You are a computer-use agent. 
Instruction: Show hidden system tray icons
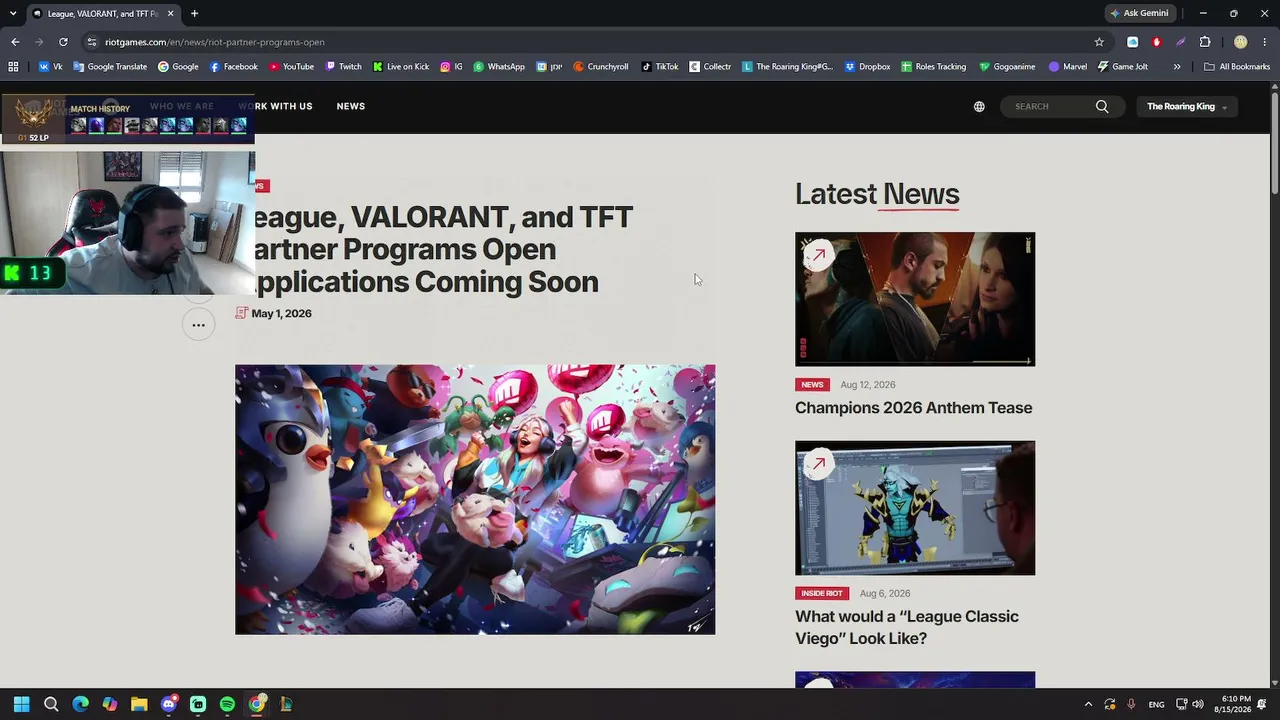1088,704
